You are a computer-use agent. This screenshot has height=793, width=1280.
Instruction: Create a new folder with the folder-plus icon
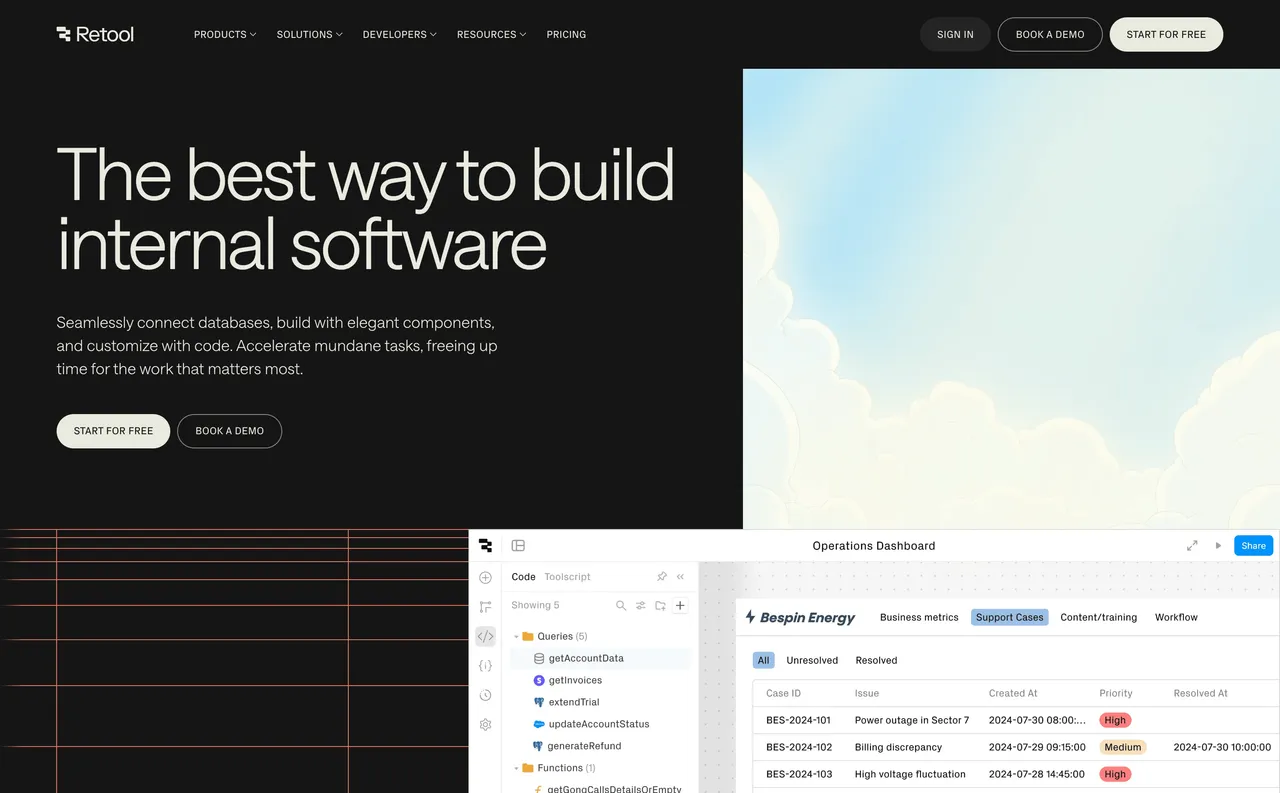660,605
